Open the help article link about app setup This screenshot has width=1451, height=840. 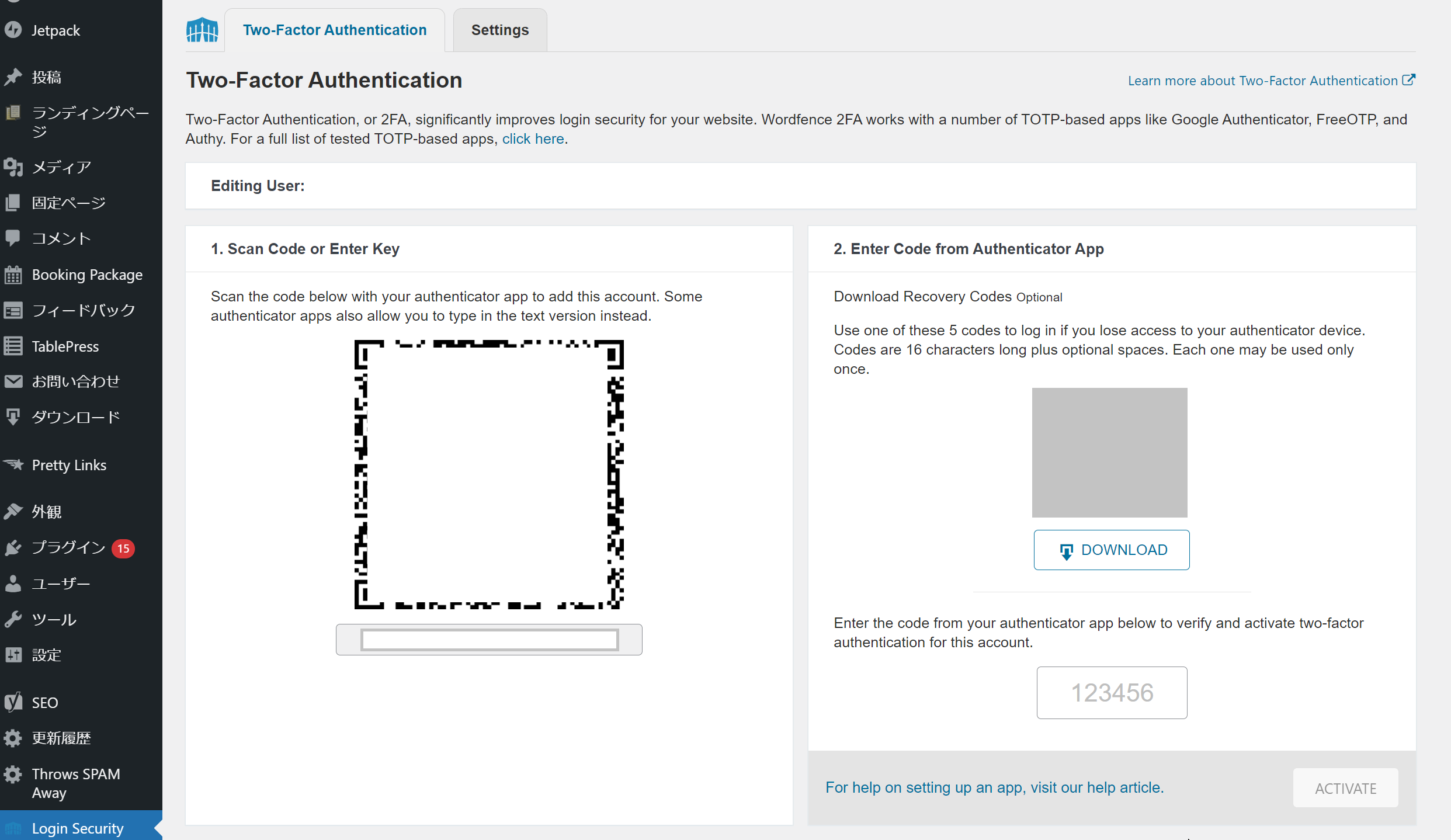click(994, 787)
